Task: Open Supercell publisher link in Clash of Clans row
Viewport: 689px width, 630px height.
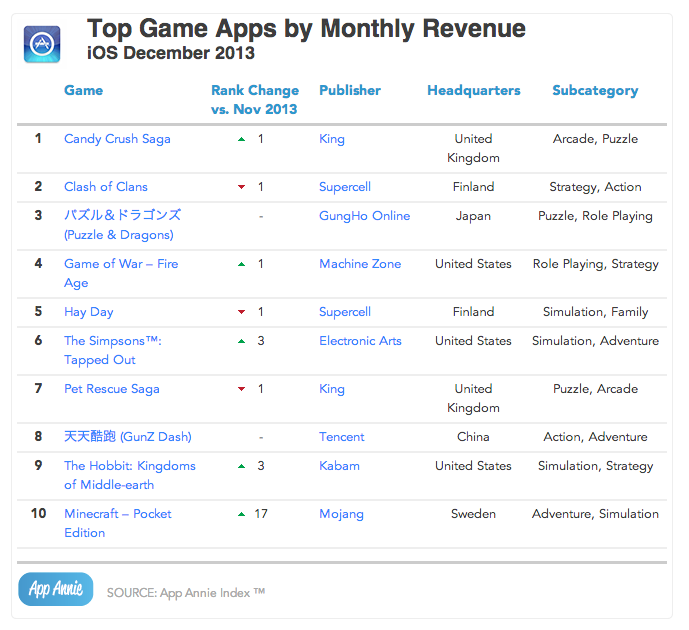Action: click(x=345, y=187)
